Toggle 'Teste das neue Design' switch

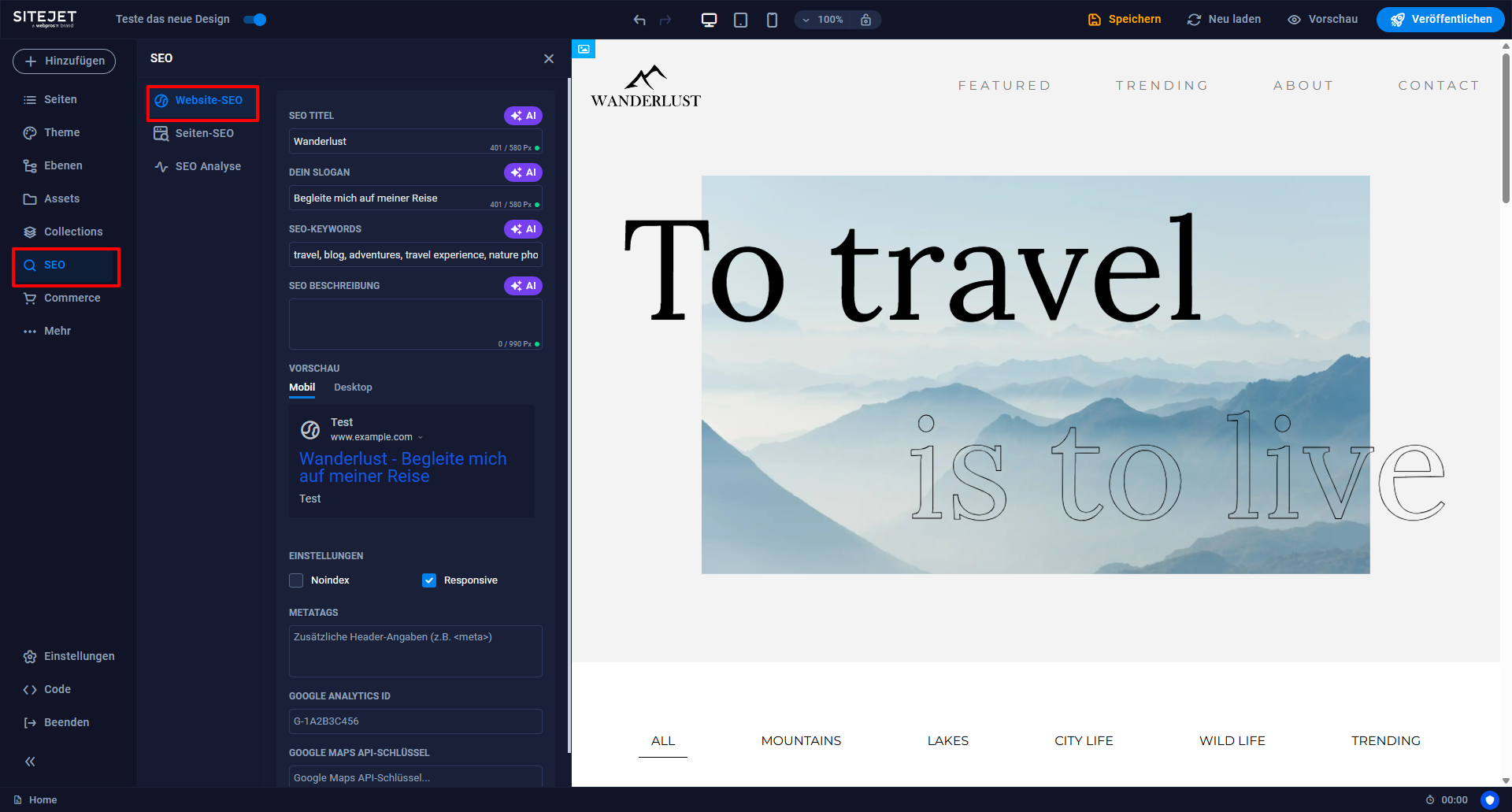pos(255,20)
